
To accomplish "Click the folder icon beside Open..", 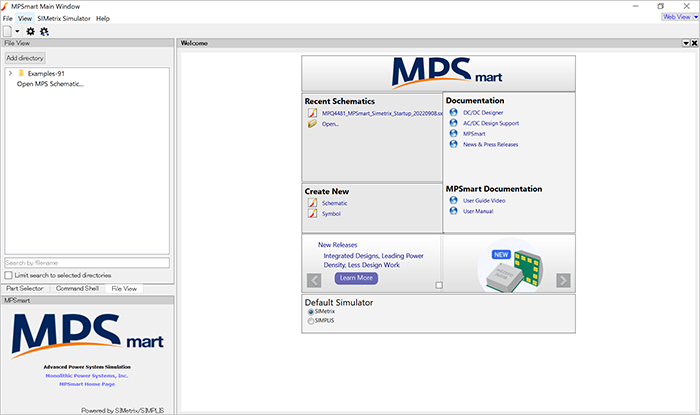I will (x=312, y=124).
